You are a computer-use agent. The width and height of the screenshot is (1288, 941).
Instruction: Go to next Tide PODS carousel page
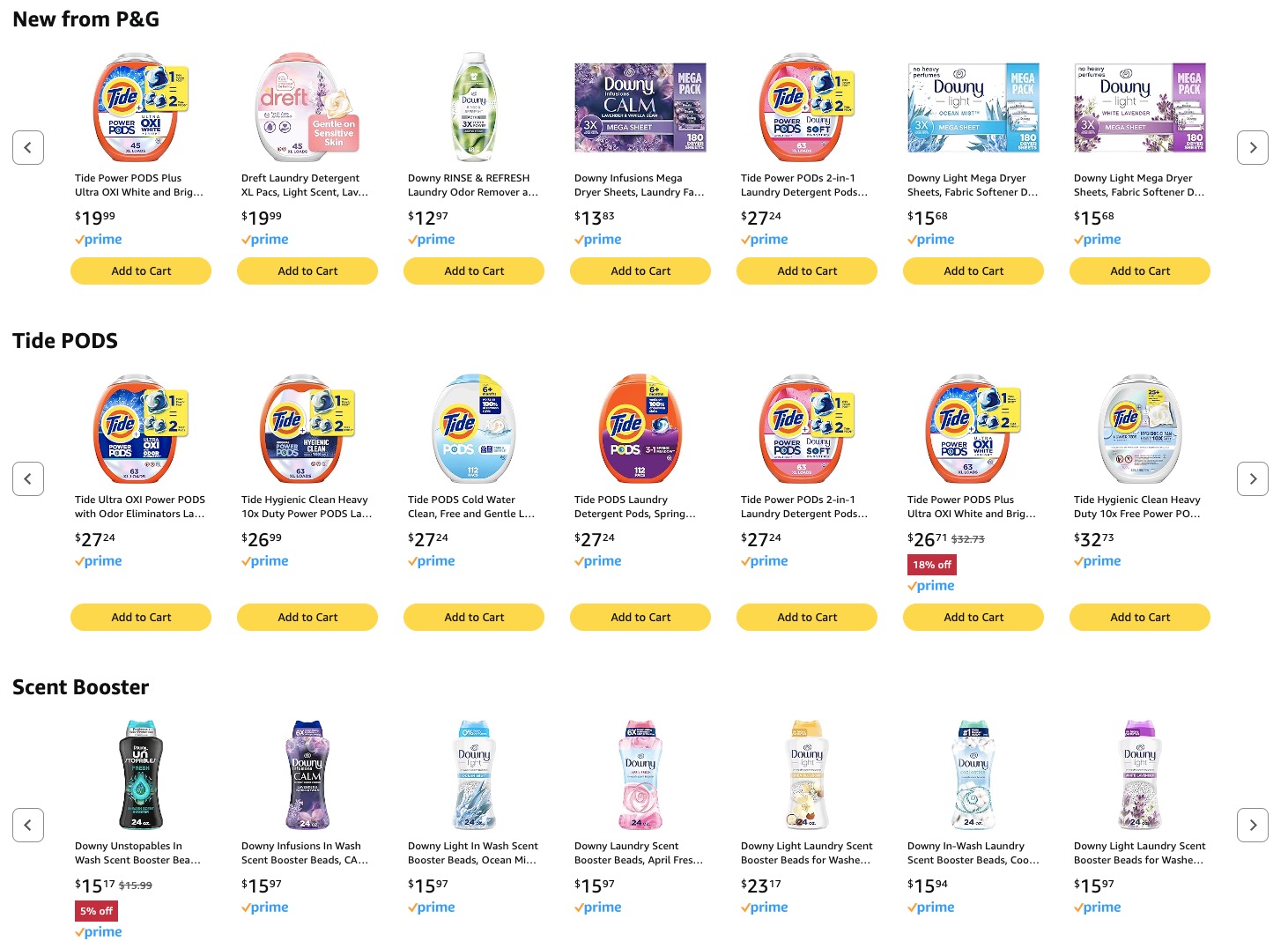(x=1252, y=479)
